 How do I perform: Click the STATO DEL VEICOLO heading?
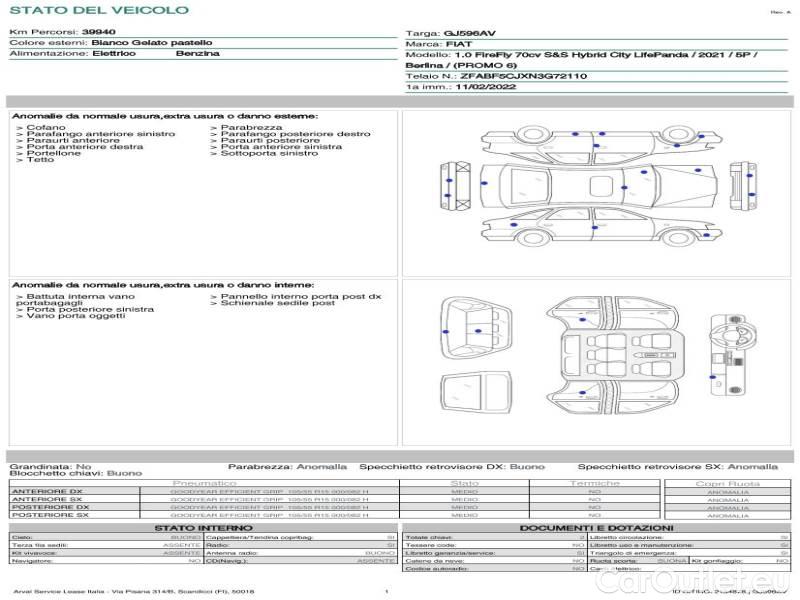tap(98, 10)
